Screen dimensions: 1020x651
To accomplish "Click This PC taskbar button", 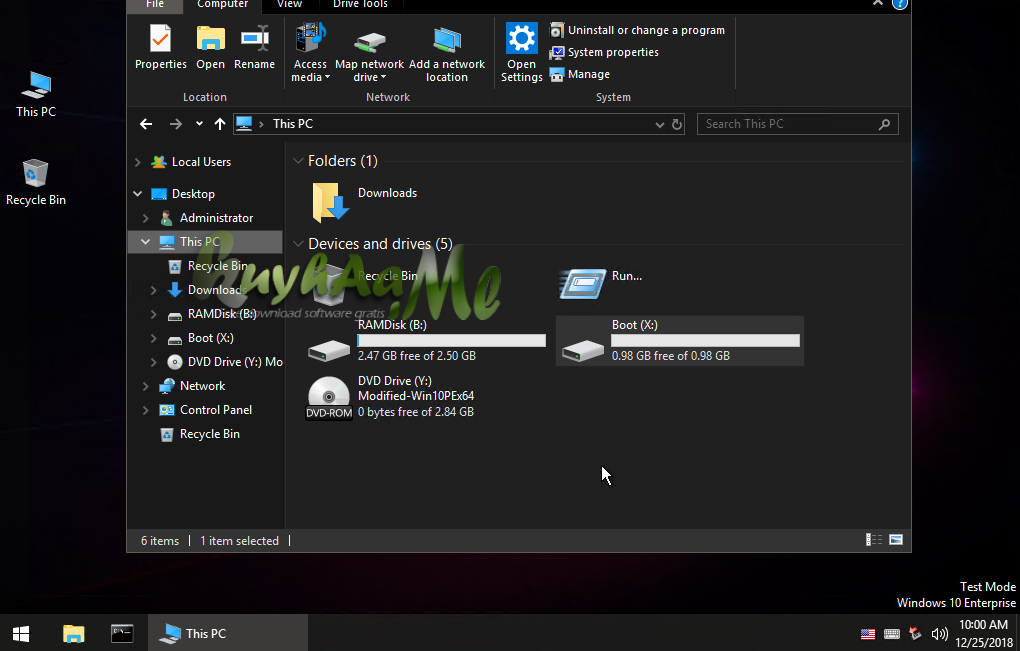I will coord(228,633).
